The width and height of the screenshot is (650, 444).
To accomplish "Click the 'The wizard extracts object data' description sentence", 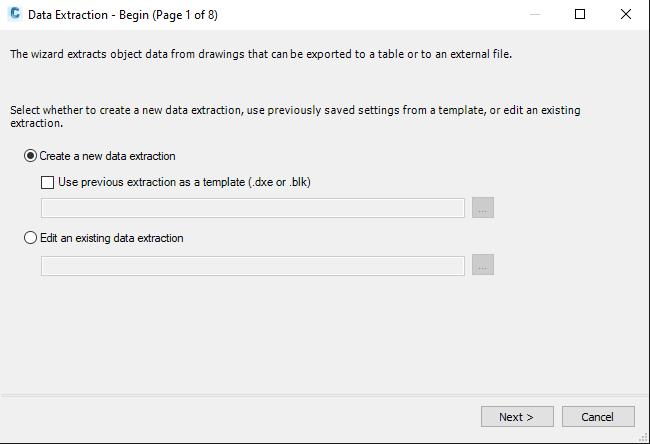I will [x=261, y=54].
